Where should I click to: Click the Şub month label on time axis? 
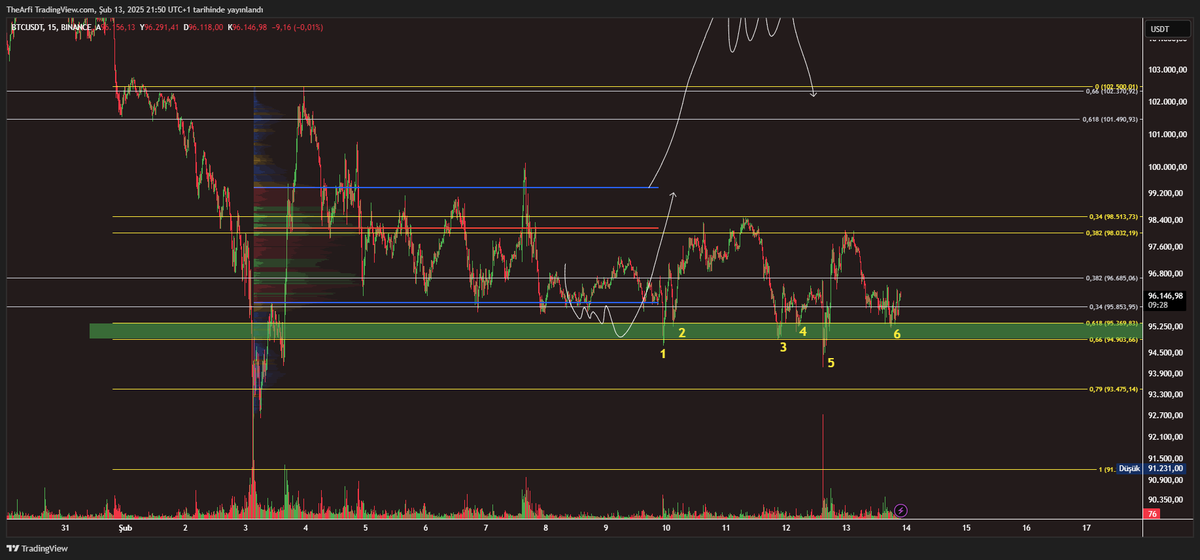[125, 526]
